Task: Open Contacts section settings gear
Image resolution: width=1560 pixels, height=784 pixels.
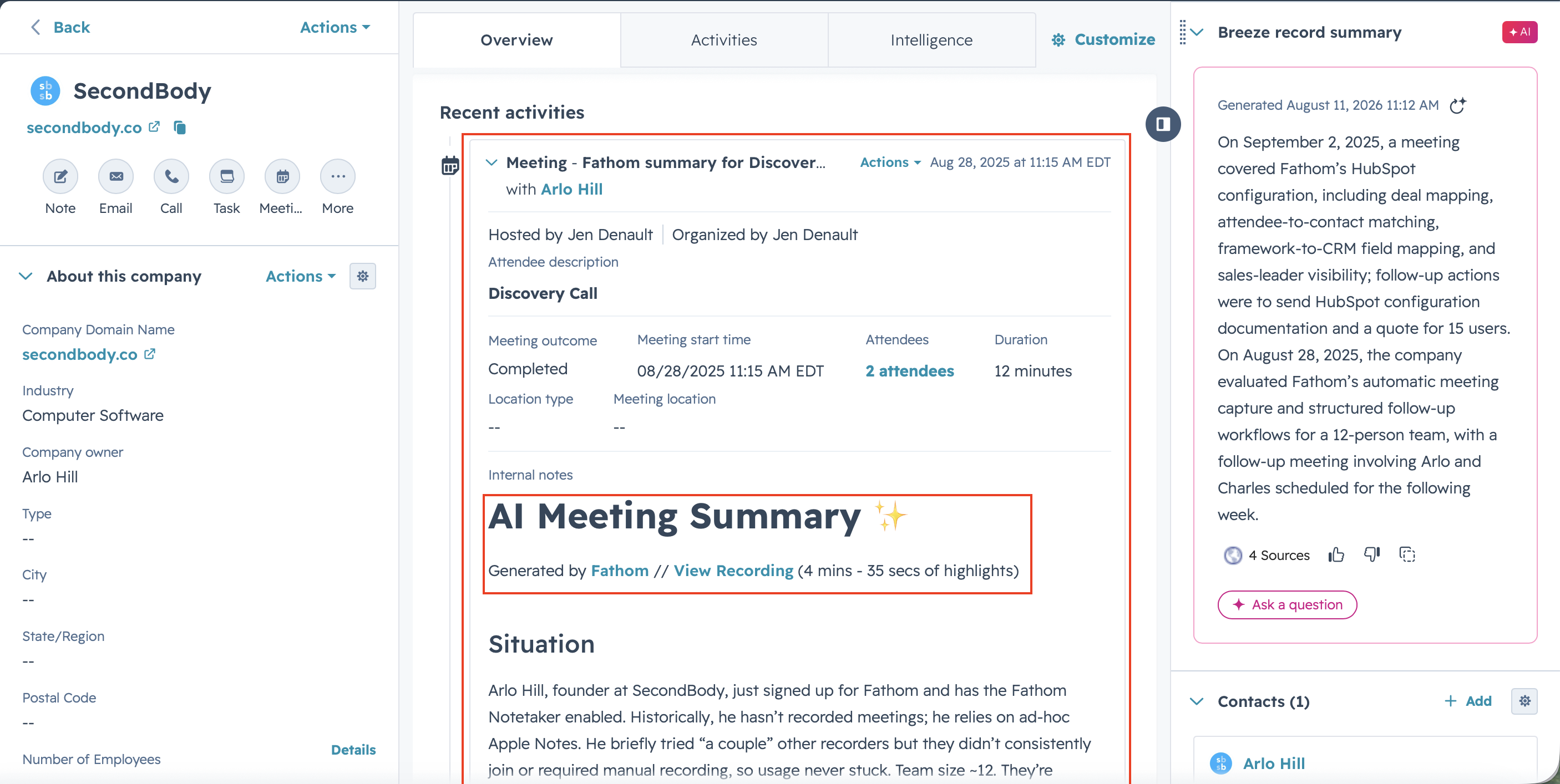Action: point(1524,701)
